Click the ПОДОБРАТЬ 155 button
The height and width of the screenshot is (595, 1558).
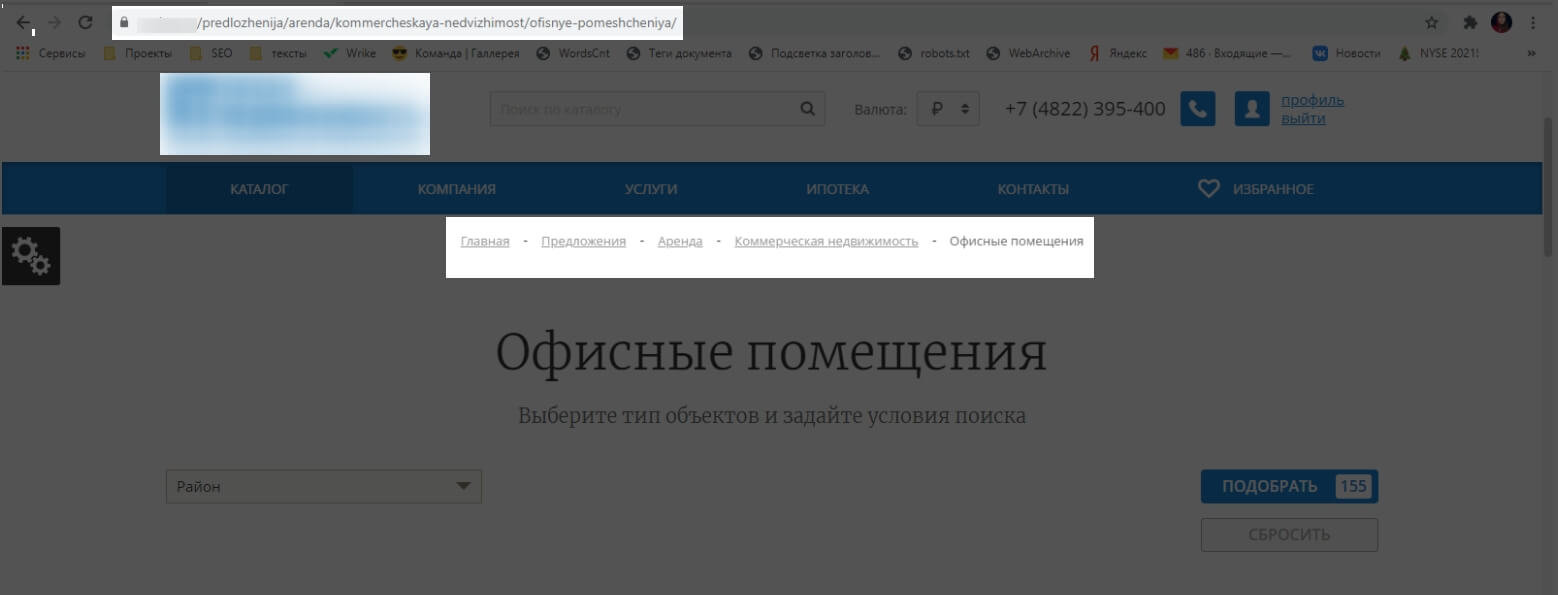pyautogui.click(x=1289, y=486)
